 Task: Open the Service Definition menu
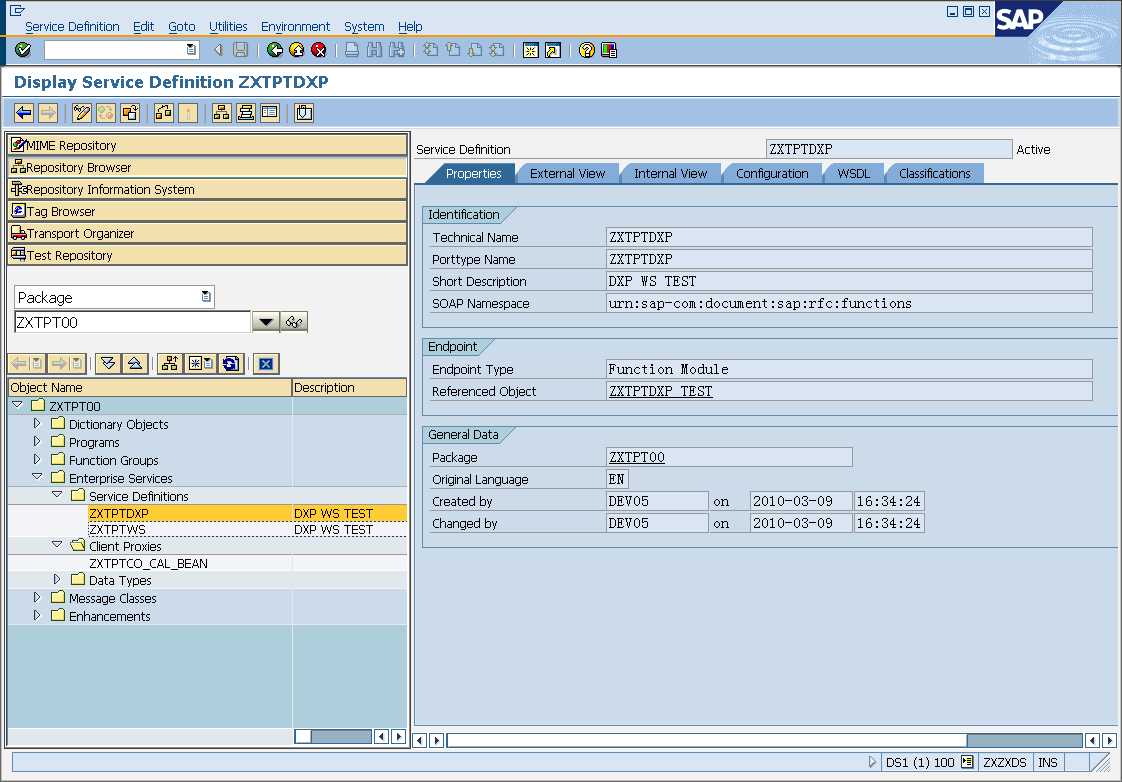click(x=72, y=26)
